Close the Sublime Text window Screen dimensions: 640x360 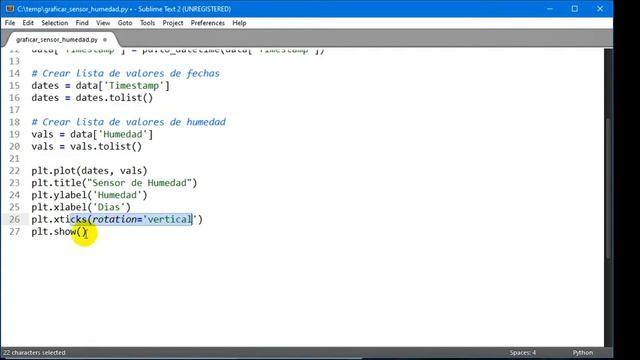(x=600, y=9)
